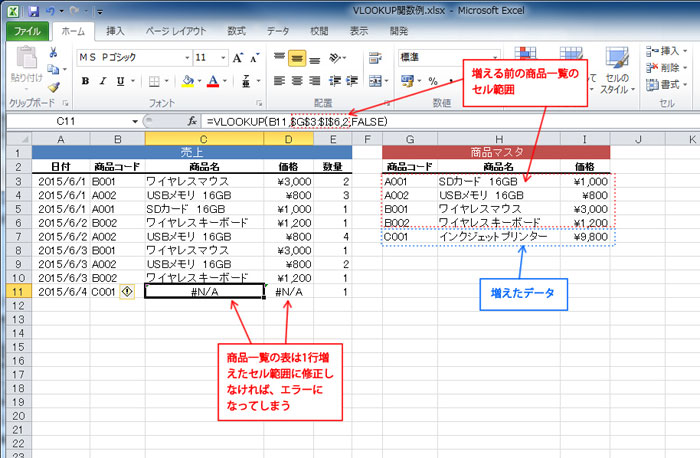Click the error warning icon beside cell B11
Viewport: 700px width, 458px height.
pos(127,292)
